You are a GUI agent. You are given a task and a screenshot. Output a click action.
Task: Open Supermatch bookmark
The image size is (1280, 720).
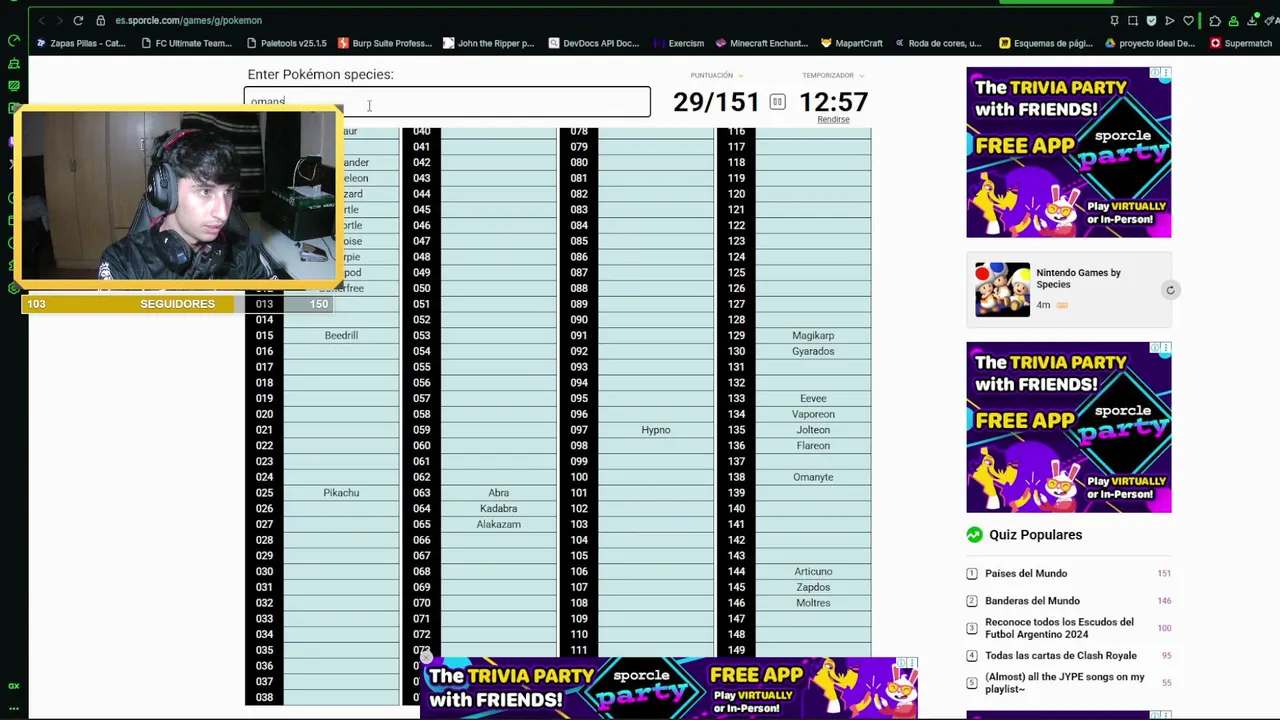click(x=1241, y=43)
